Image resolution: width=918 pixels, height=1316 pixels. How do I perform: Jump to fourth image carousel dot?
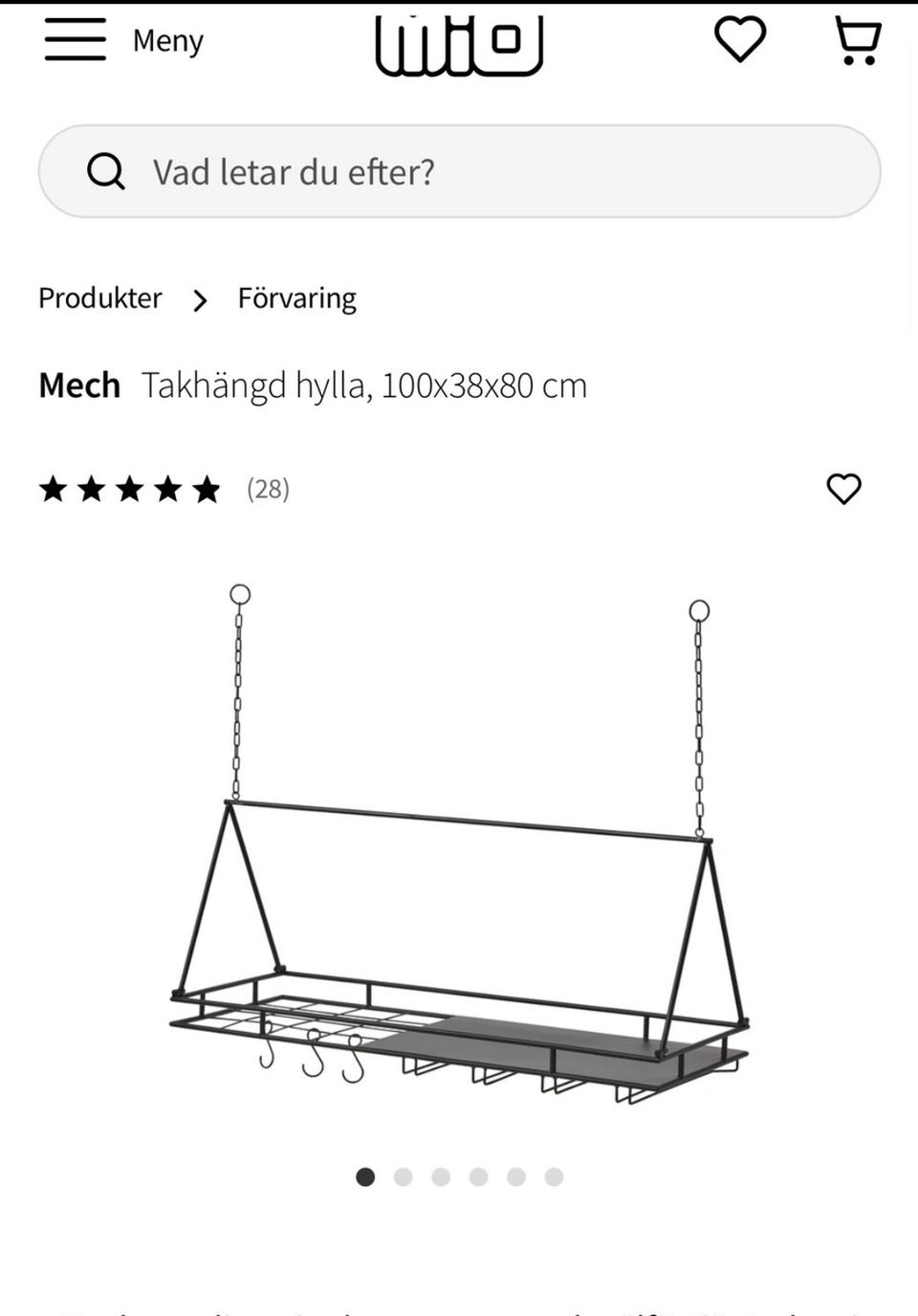click(x=479, y=1176)
